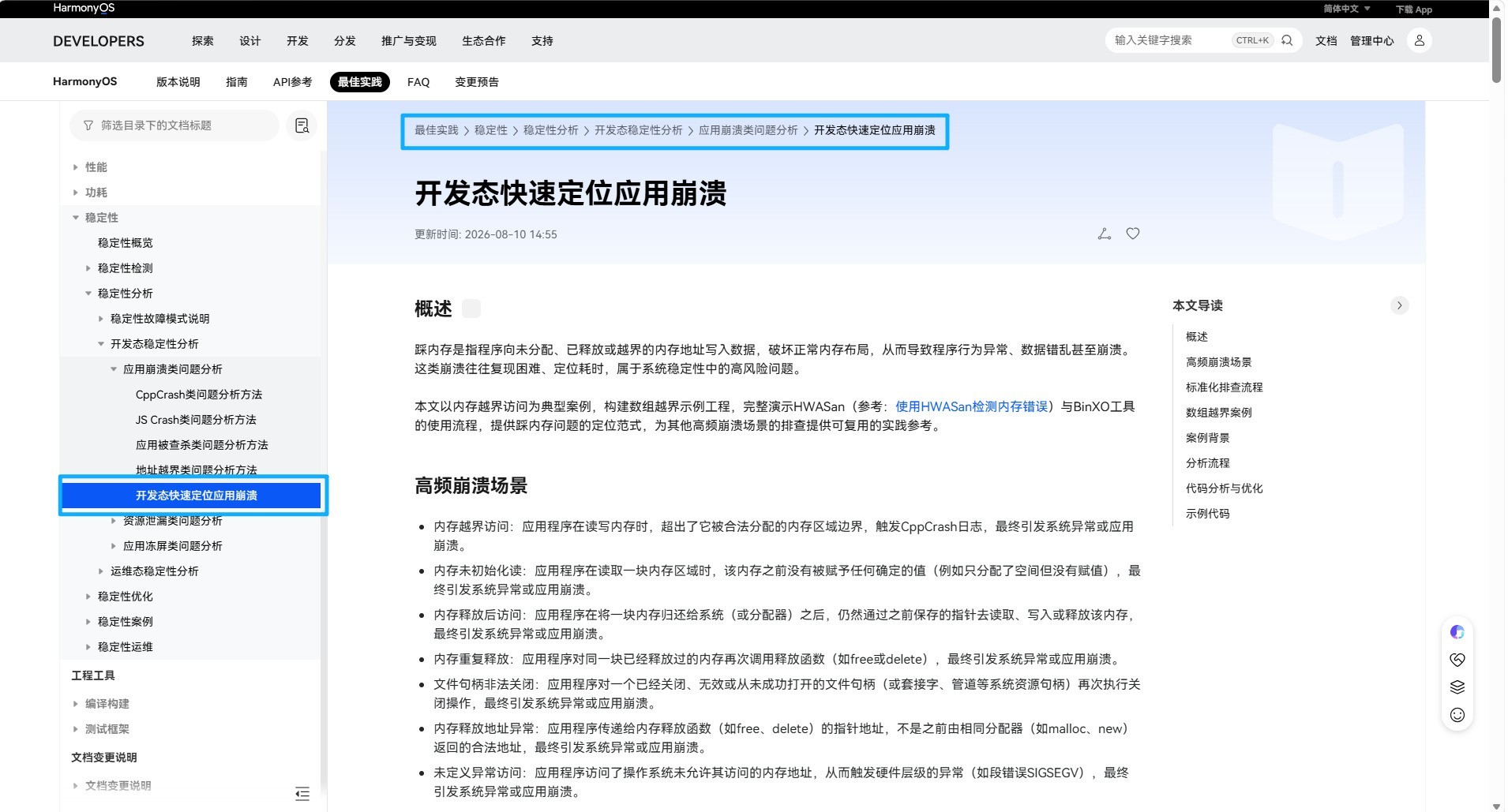Expand 资源泄漏类问题分析 node
Viewport: 1508px width, 812px height.
click(x=114, y=521)
